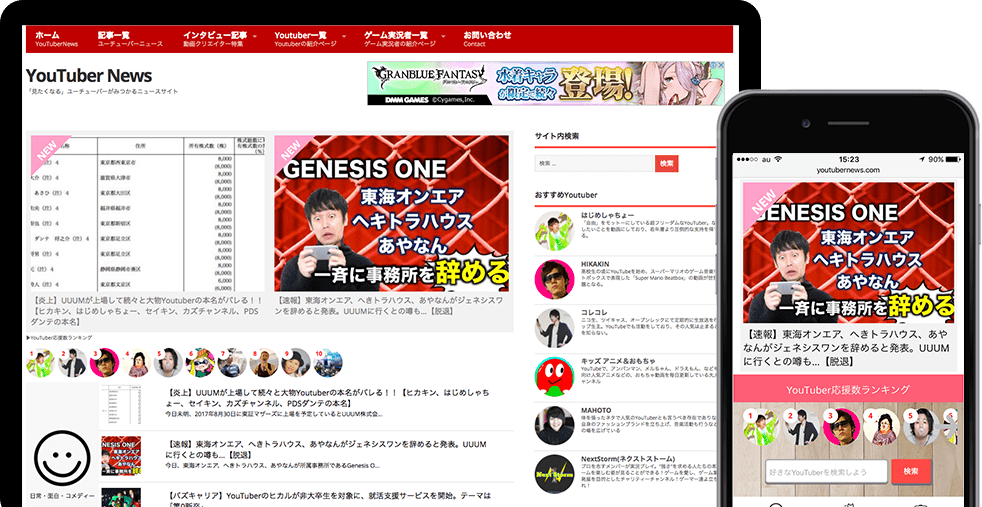Select rank 6 avatar in desktop ranking
The image size is (982, 507).
tap(200, 363)
